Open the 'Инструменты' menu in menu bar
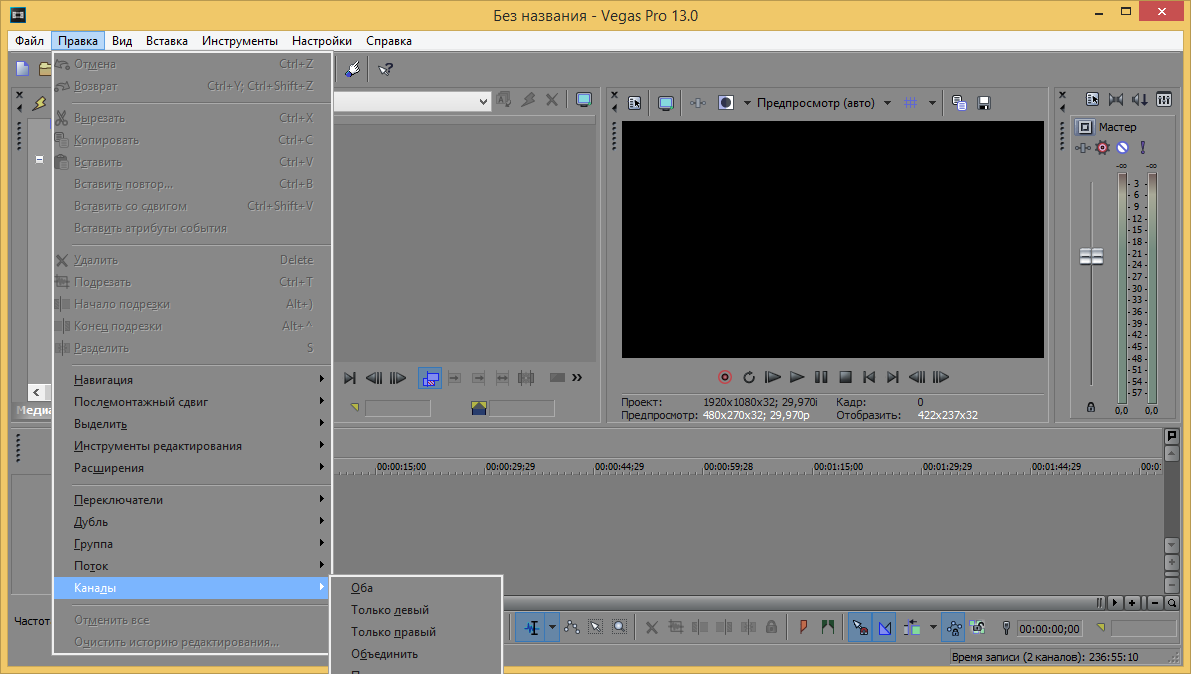 point(240,41)
